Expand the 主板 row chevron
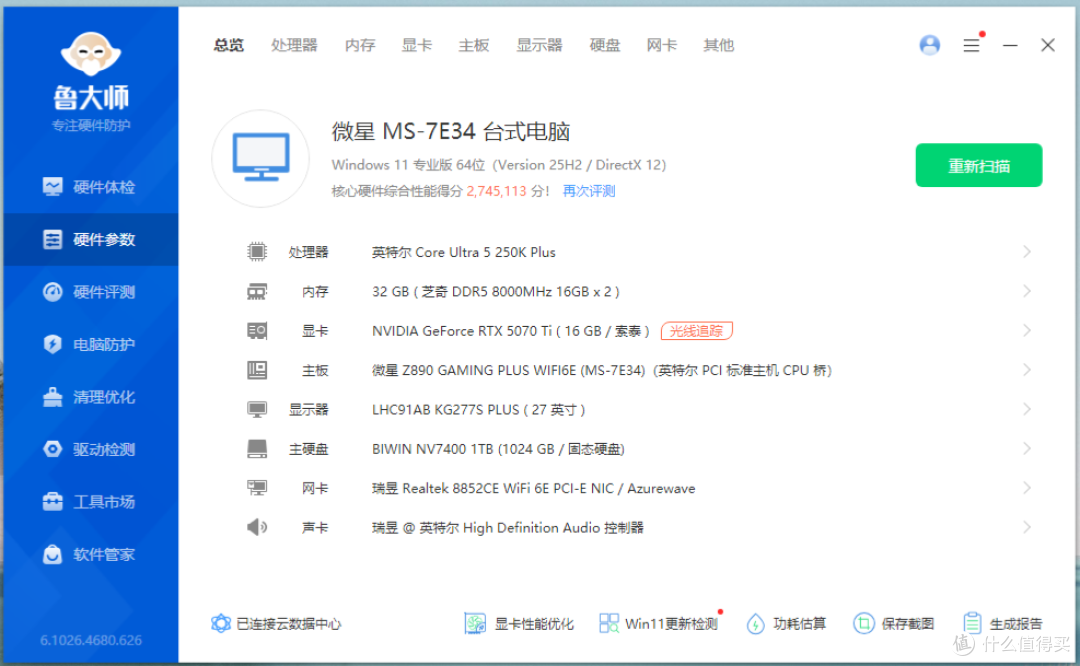 1026,370
